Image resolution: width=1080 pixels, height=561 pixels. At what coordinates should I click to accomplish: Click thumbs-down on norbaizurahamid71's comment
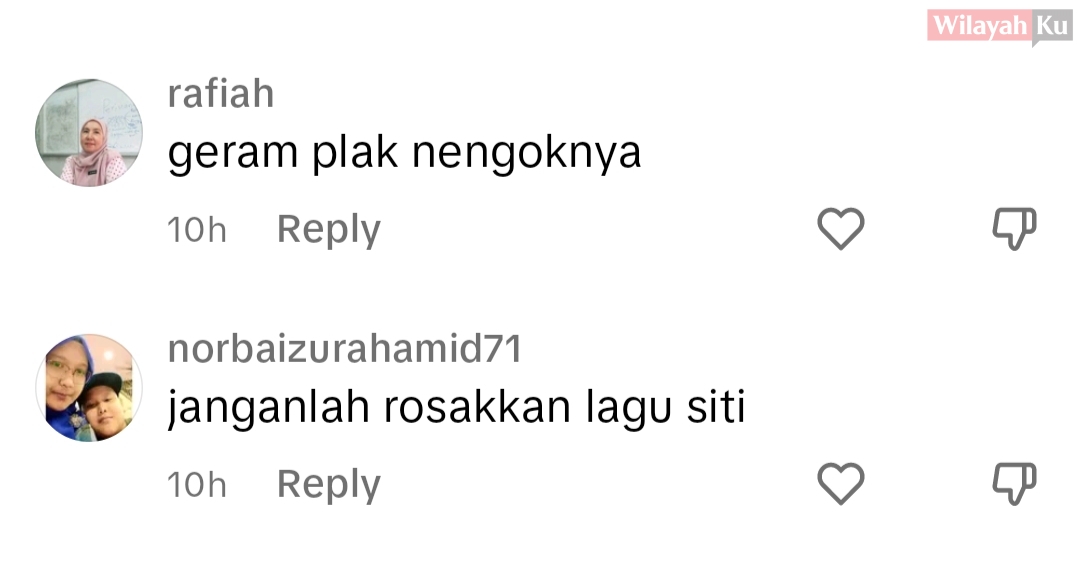pyautogui.click(x=1014, y=484)
